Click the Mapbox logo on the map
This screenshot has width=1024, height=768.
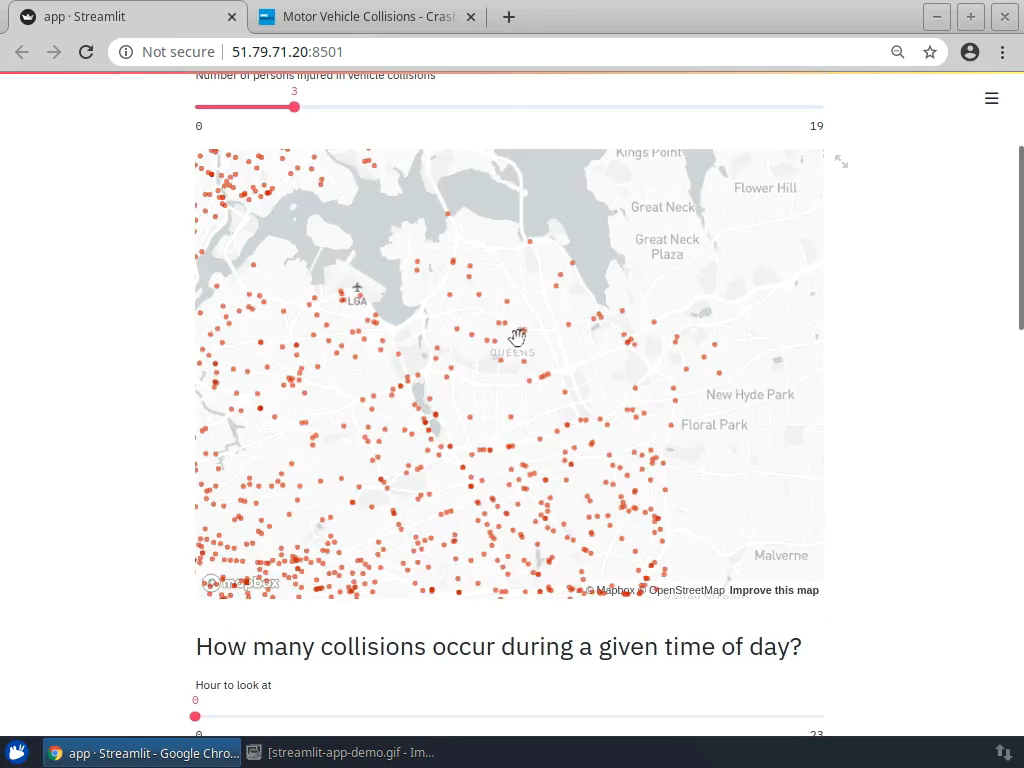240,583
